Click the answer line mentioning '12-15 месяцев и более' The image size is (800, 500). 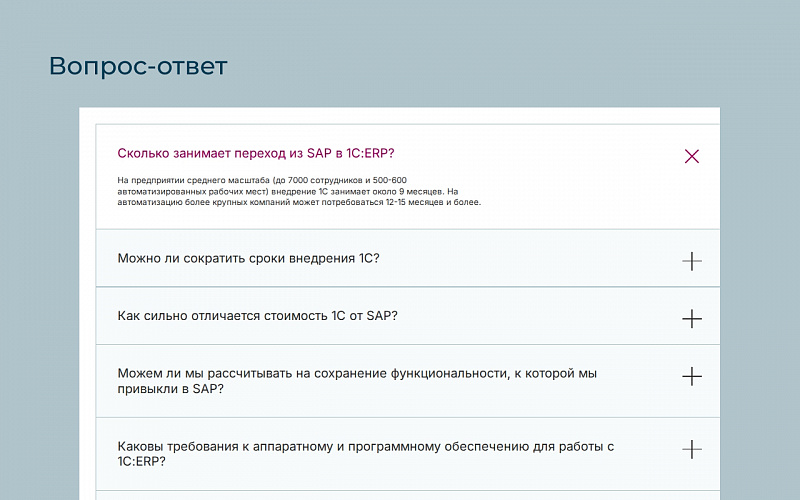coord(299,202)
